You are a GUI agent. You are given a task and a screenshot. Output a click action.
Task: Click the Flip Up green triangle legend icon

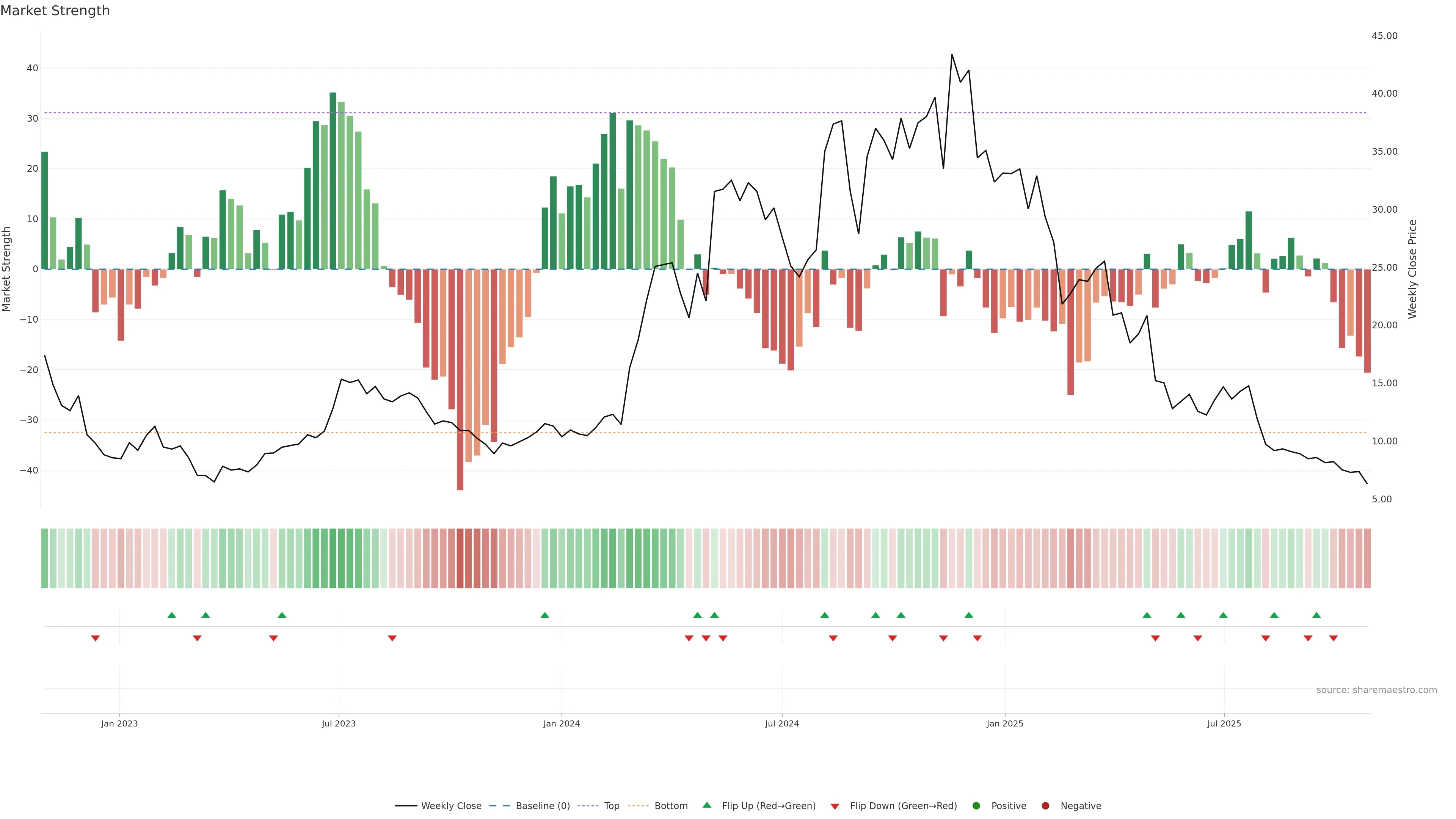(x=706, y=805)
